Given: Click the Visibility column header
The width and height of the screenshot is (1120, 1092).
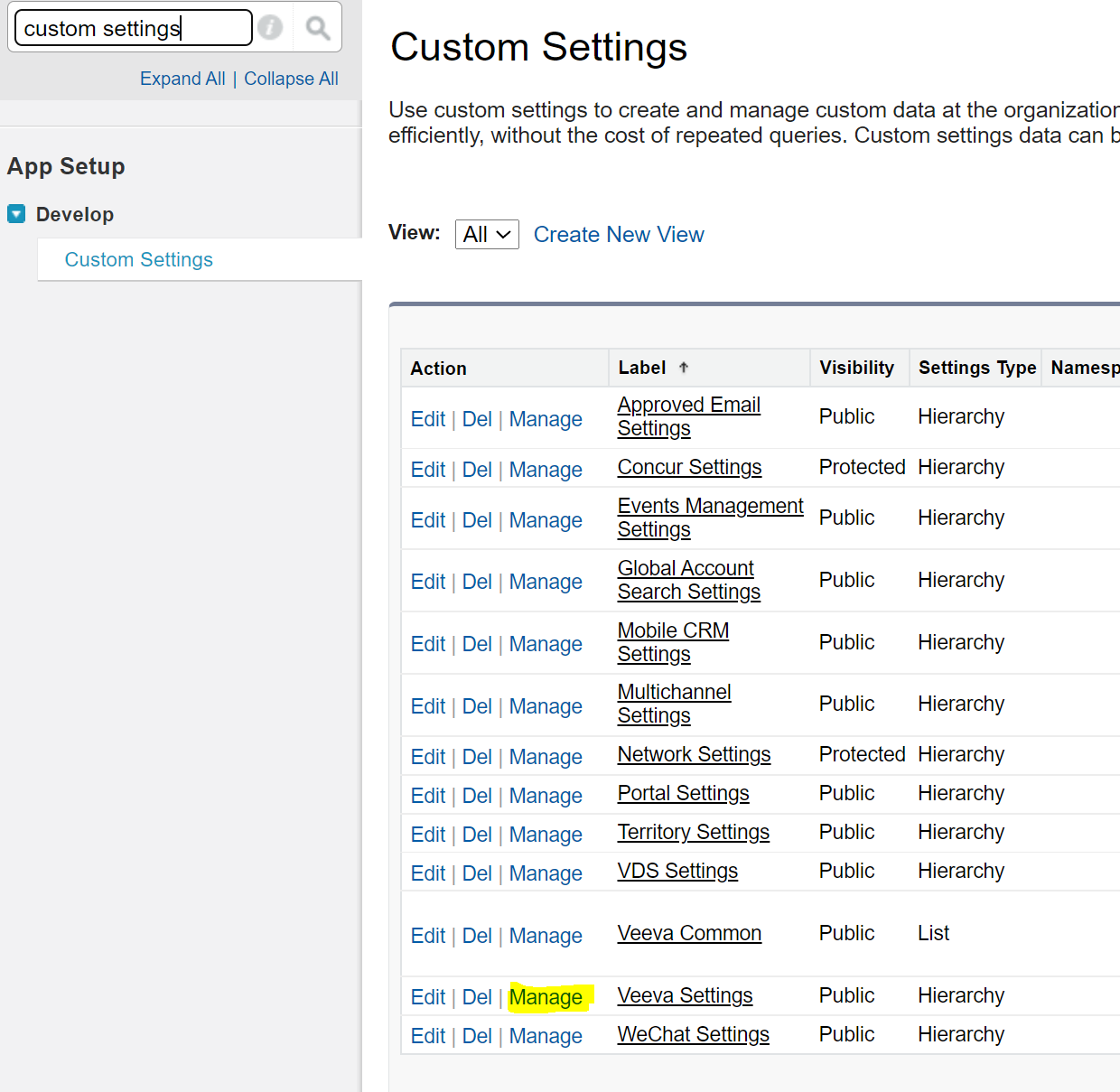Looking at the screenshot, I should pos(856,368).
